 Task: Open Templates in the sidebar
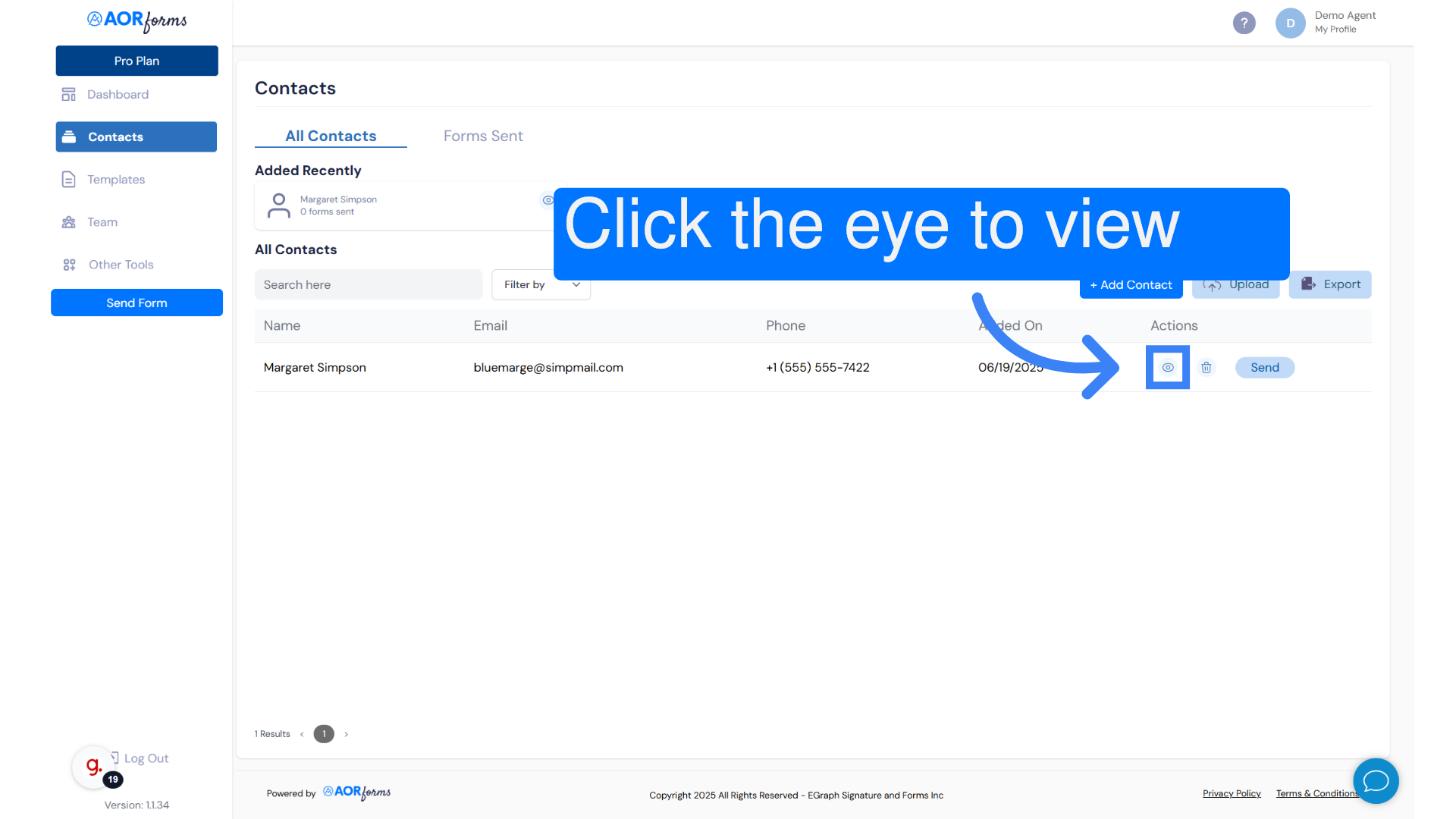(115, 180)
